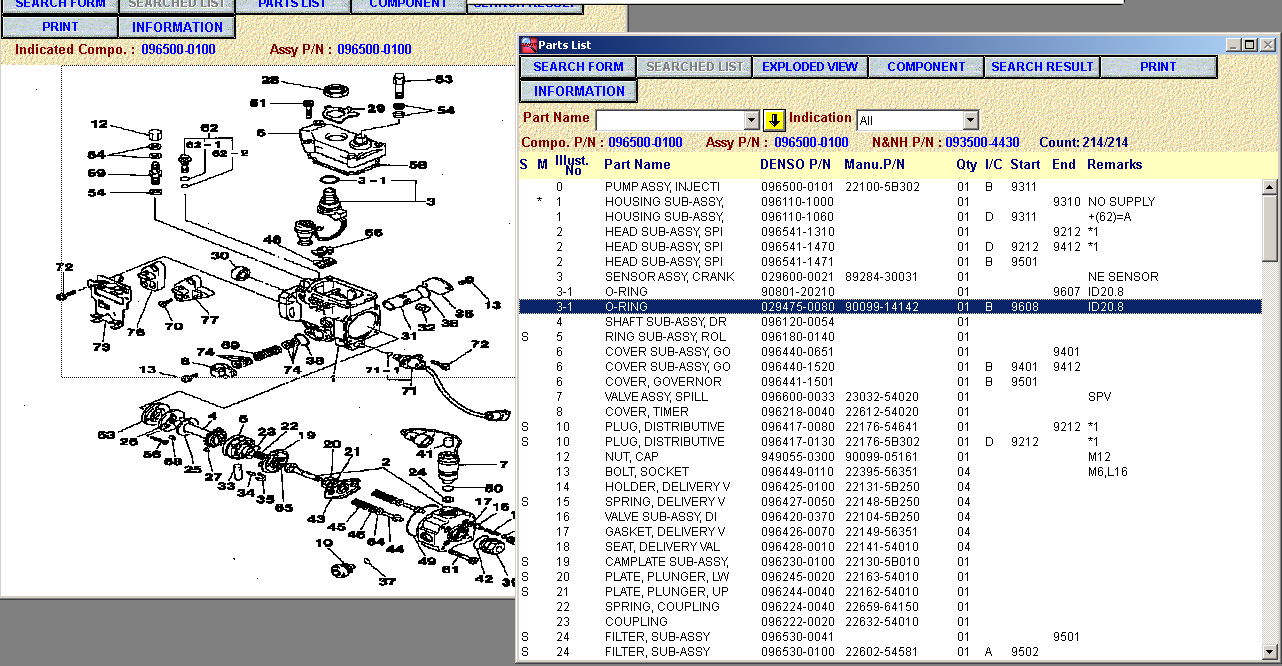Select O-RING row with 90801-20210
This screenshot has height=666, width=1282.
pyautogui.click(x=890, y=292)
